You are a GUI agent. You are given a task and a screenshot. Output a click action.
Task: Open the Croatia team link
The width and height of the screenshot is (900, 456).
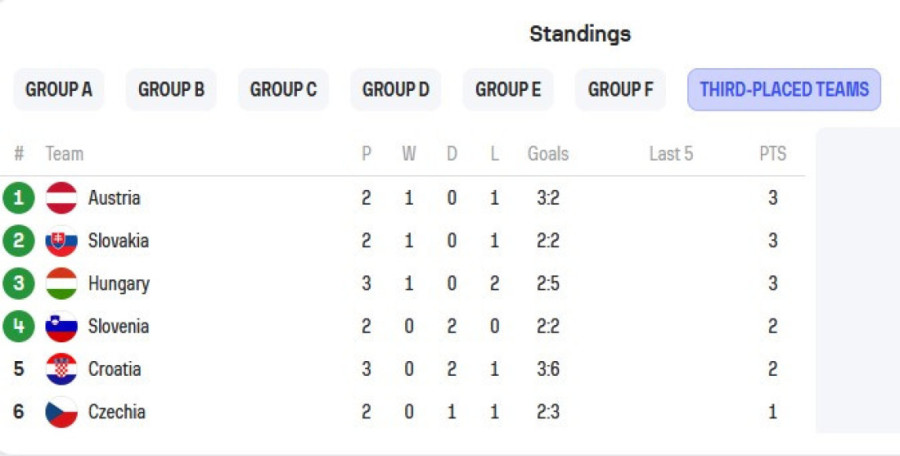(114, 369)
